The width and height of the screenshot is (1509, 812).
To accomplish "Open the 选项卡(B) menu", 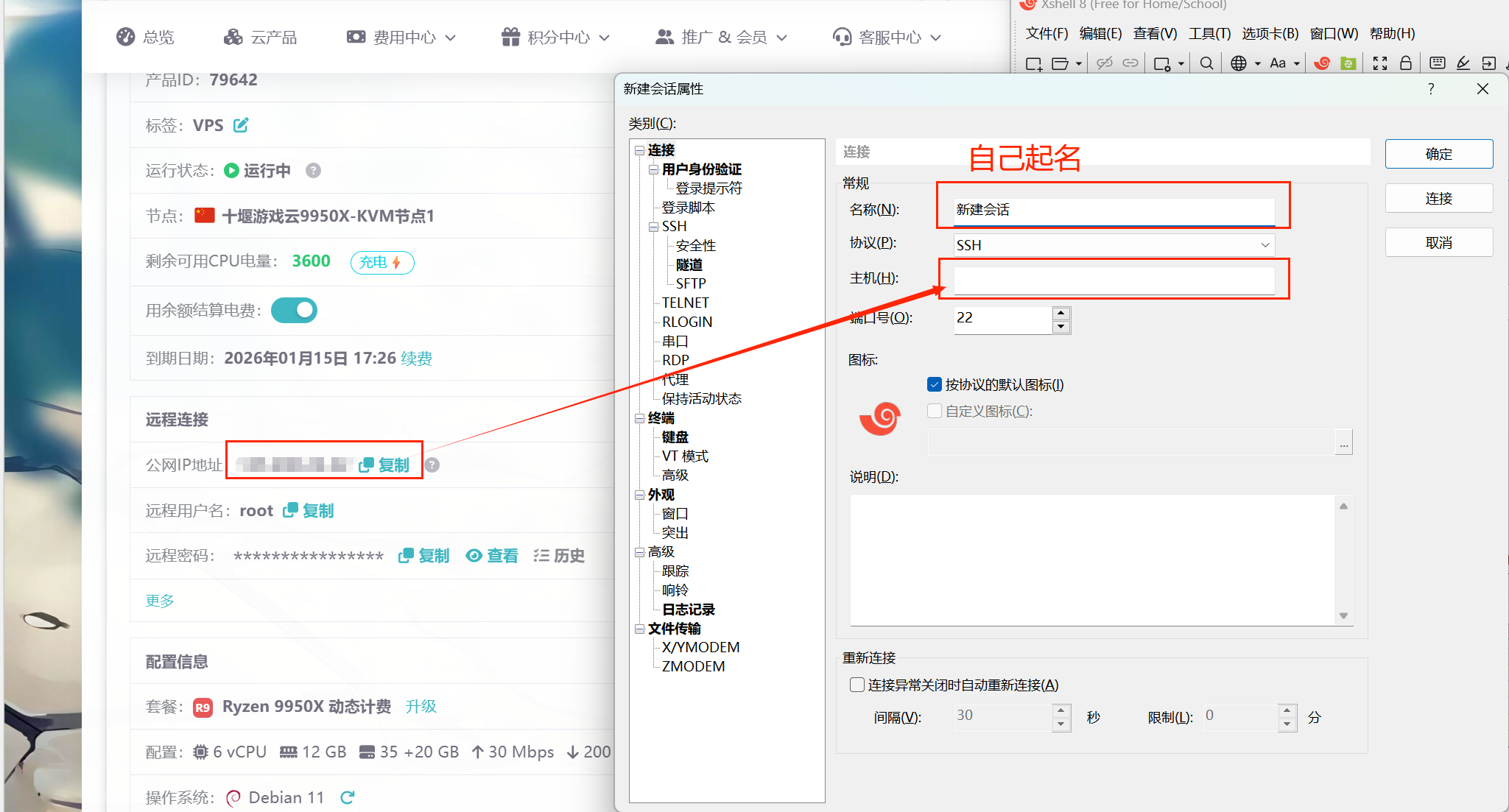I will click(1270, 34).
